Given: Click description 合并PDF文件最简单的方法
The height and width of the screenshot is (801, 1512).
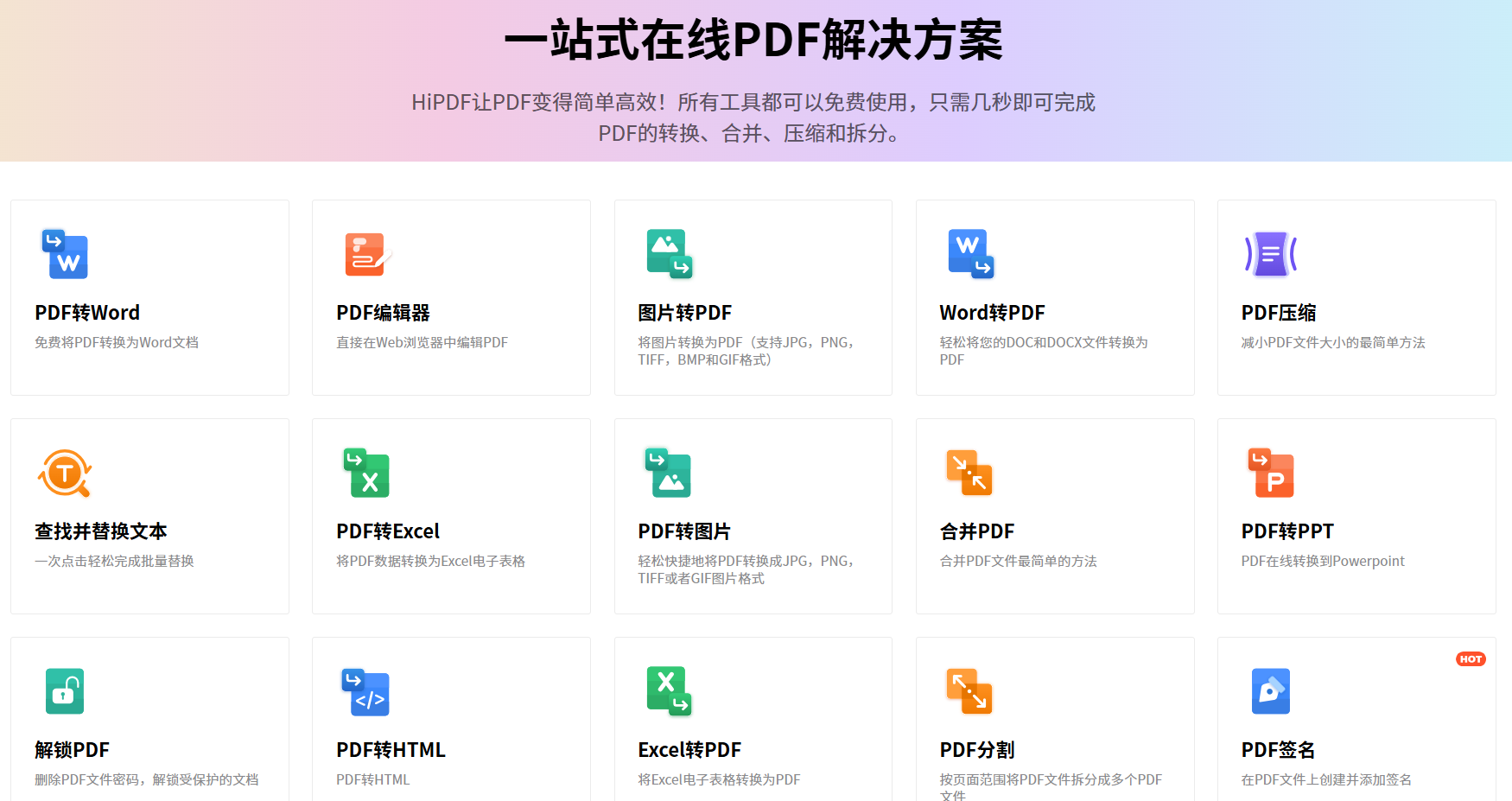Looking at the screenshot, I should click(1019, 562).
